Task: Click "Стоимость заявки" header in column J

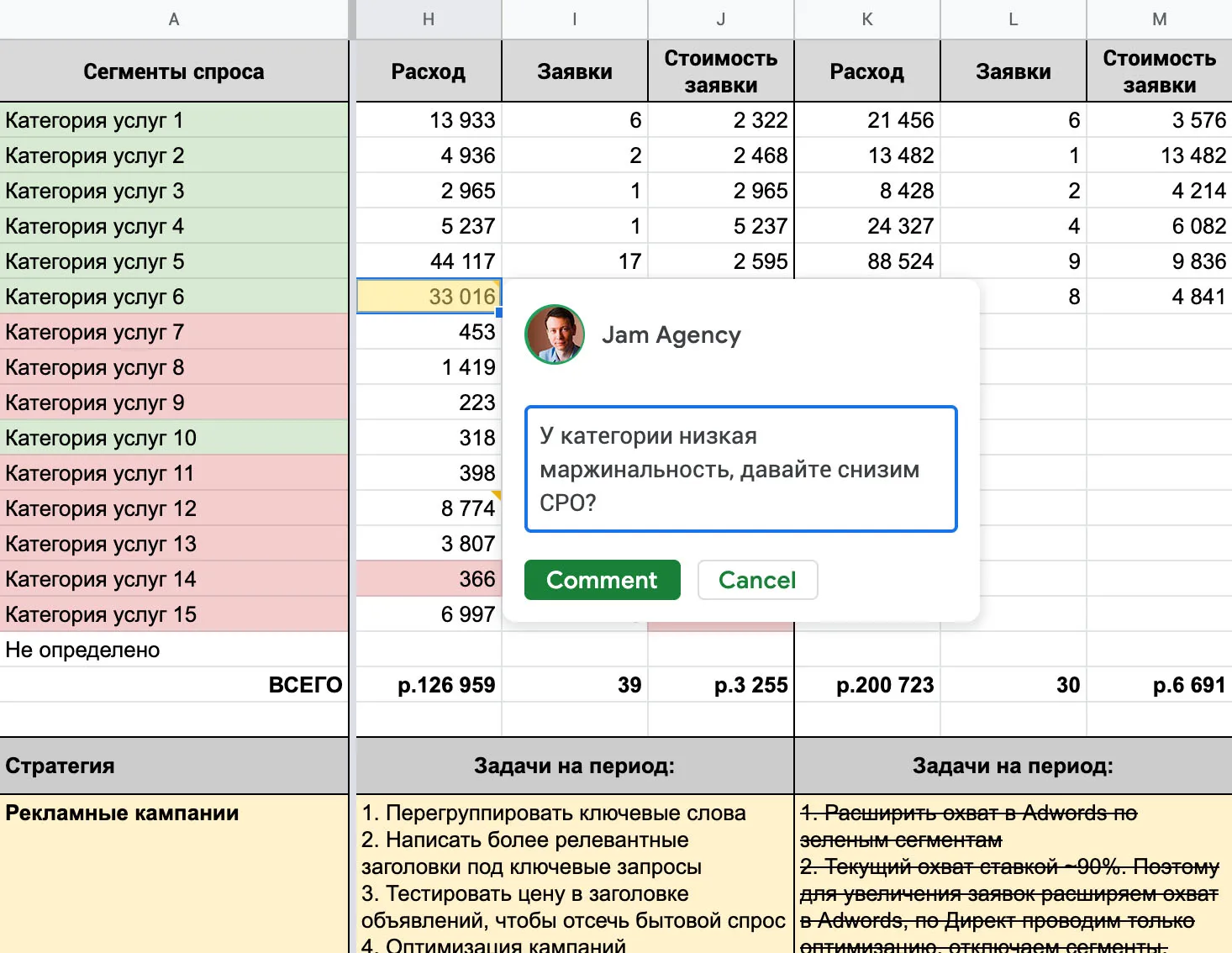Action: tap(721, 71)
